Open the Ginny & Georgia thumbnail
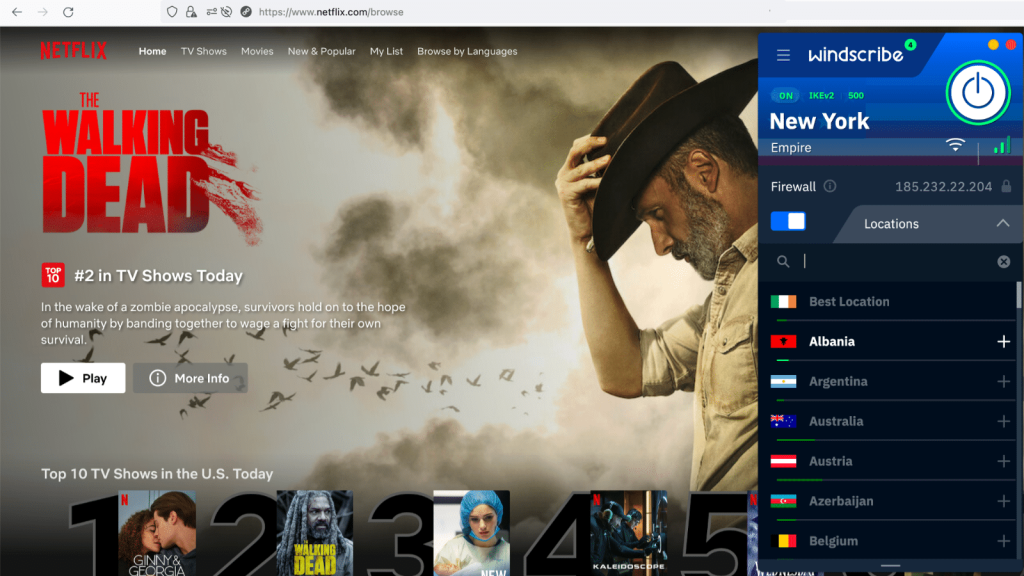The height and width of the screenshot is (576, 1024). 157,533
